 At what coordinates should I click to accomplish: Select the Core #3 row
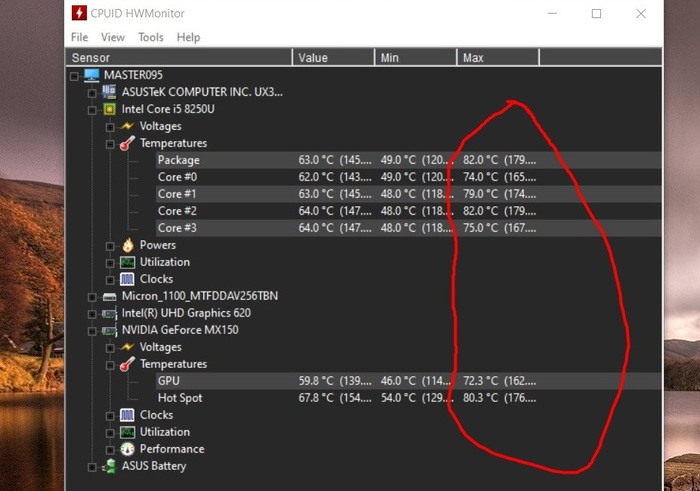point(408,228)
